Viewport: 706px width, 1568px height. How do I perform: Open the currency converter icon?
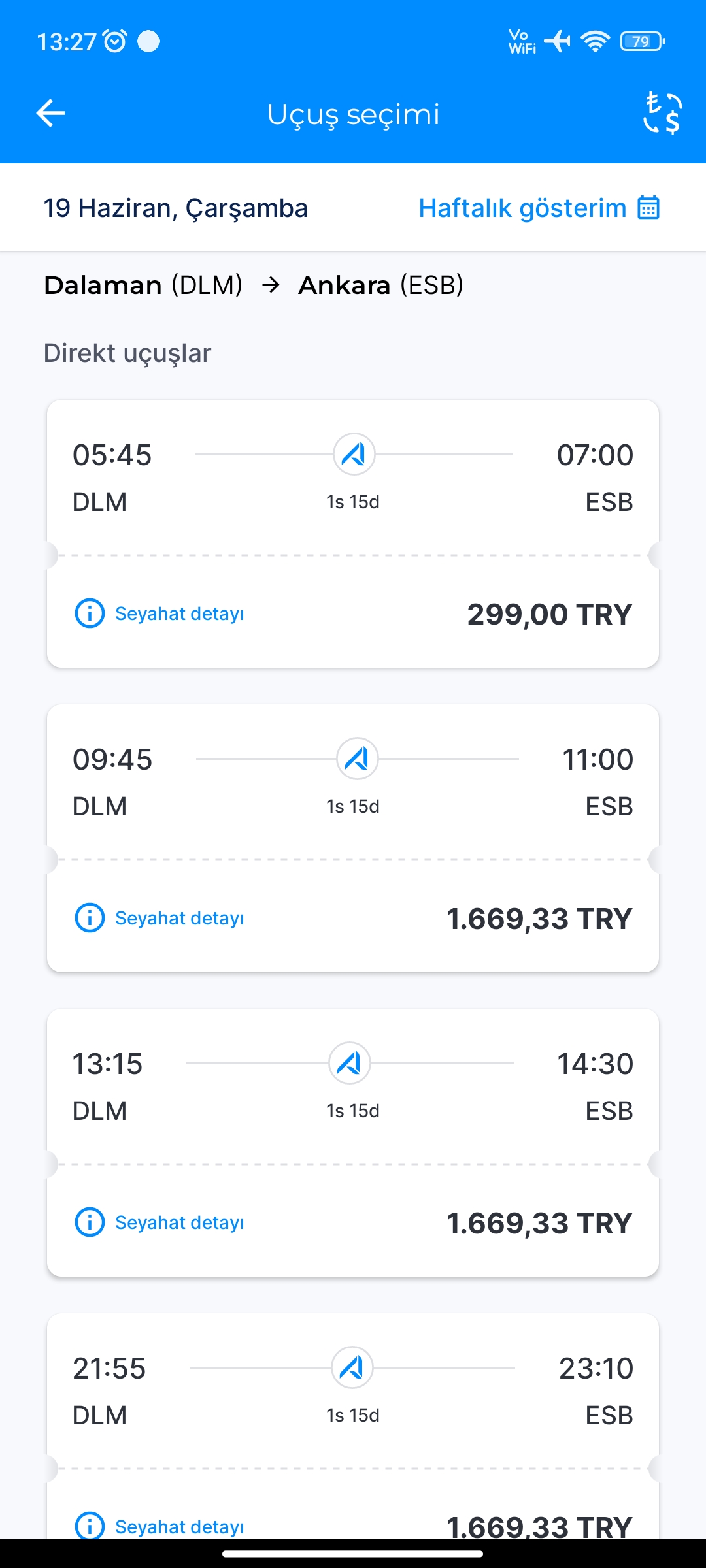point(662,113)
